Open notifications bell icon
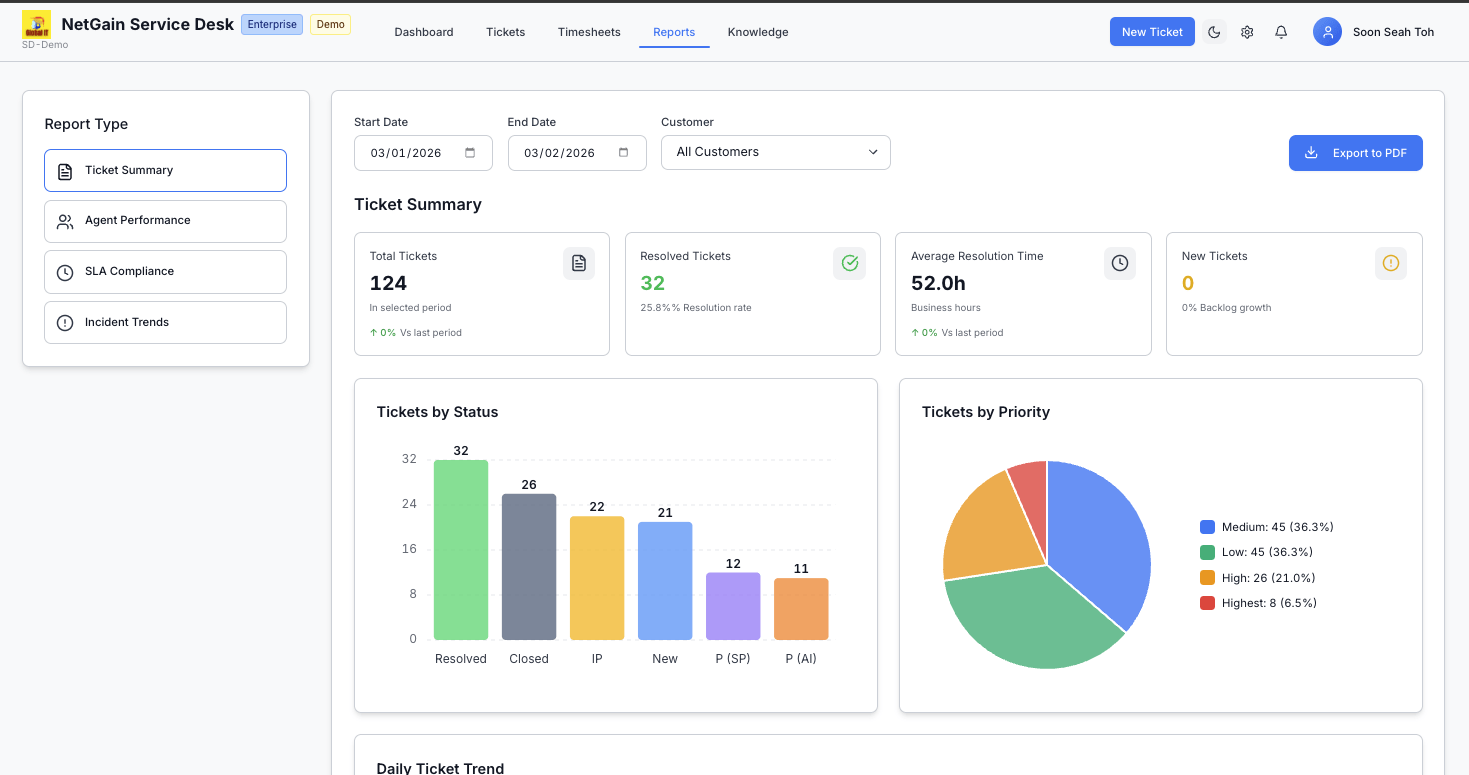Screen dimensions: 1469x775 pos(1281,32)
